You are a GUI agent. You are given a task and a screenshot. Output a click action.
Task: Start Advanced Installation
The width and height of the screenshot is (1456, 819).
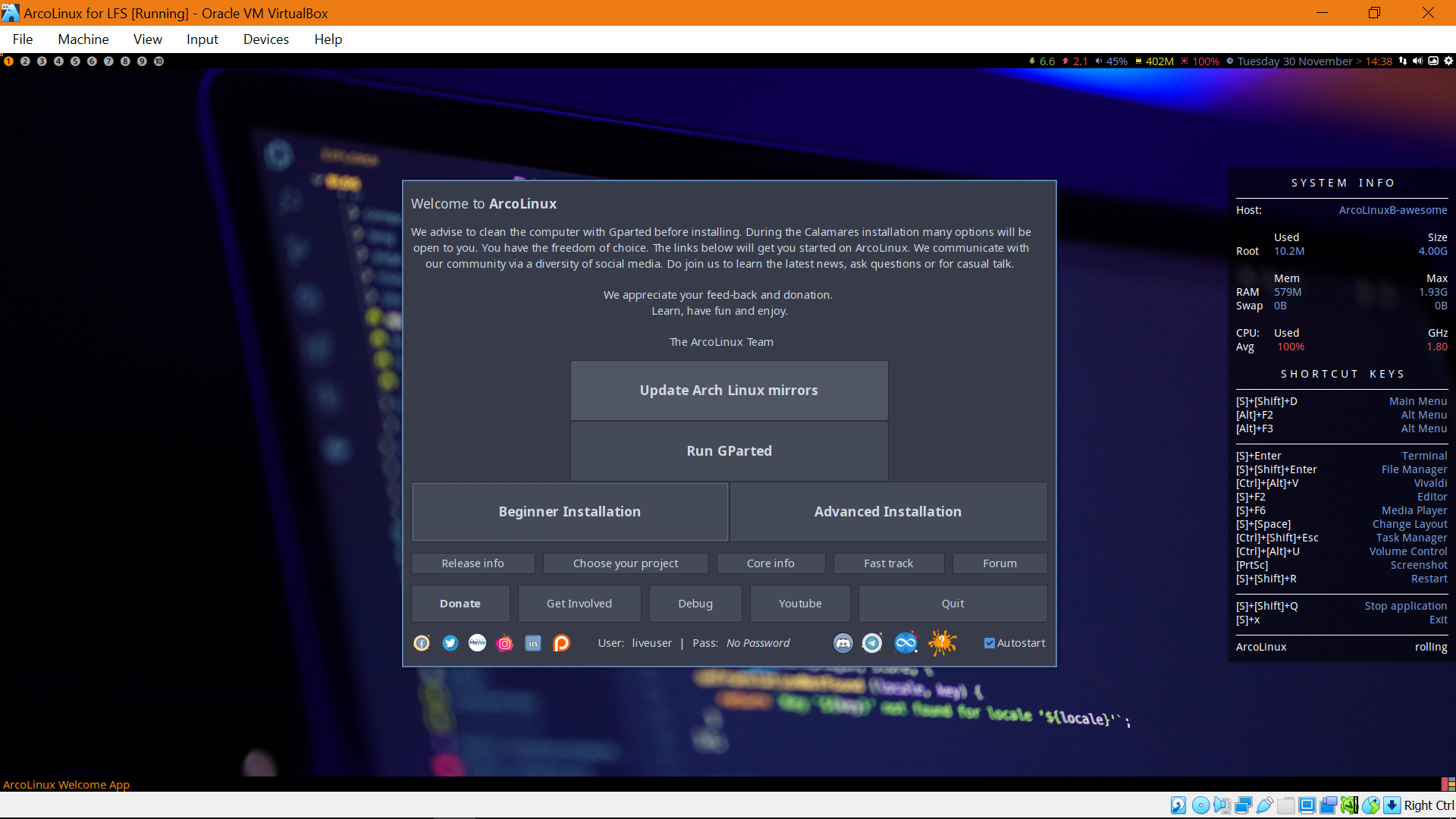[888, 512]
